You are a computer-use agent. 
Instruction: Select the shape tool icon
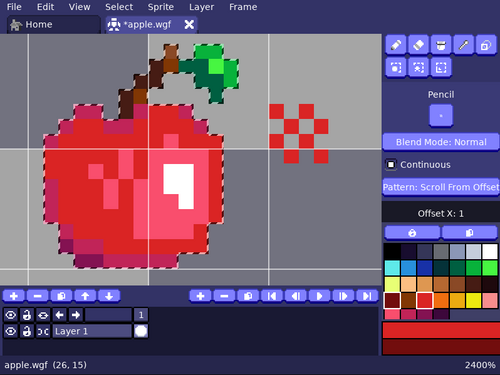(486, 45)
